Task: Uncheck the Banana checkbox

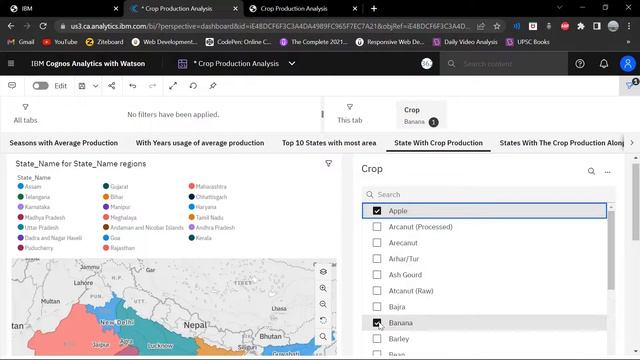Action: tap(377, 323)
